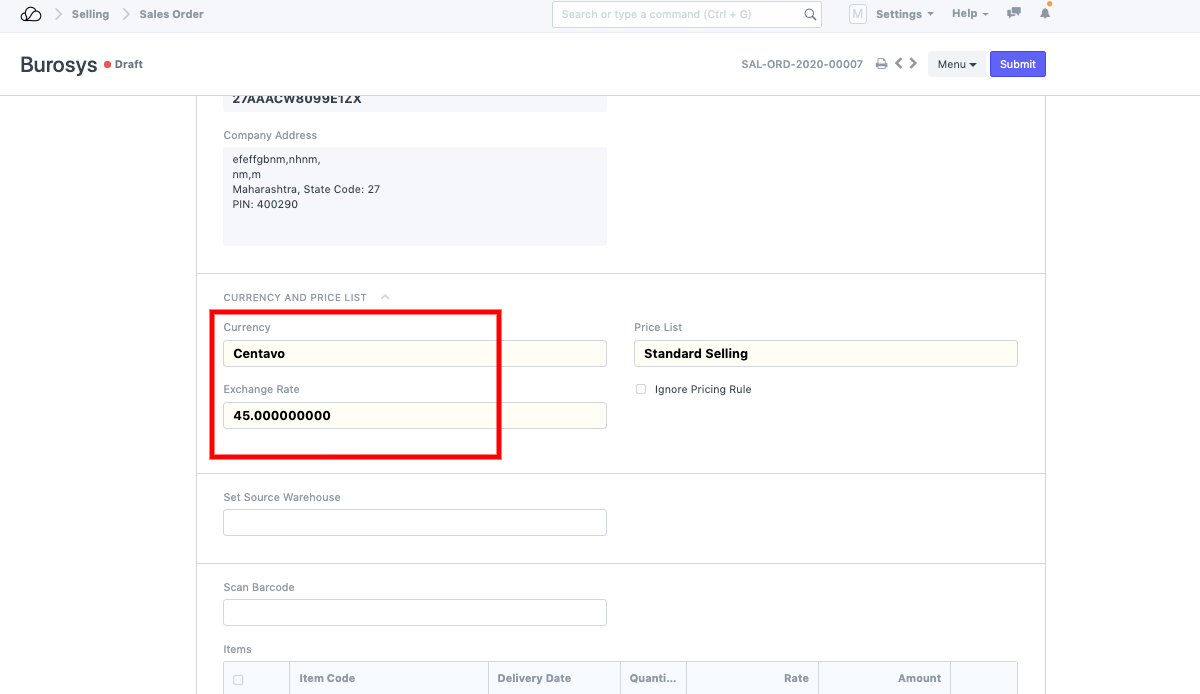
Task: Go to previous document arrow
Action: click(x=898, y=63)
